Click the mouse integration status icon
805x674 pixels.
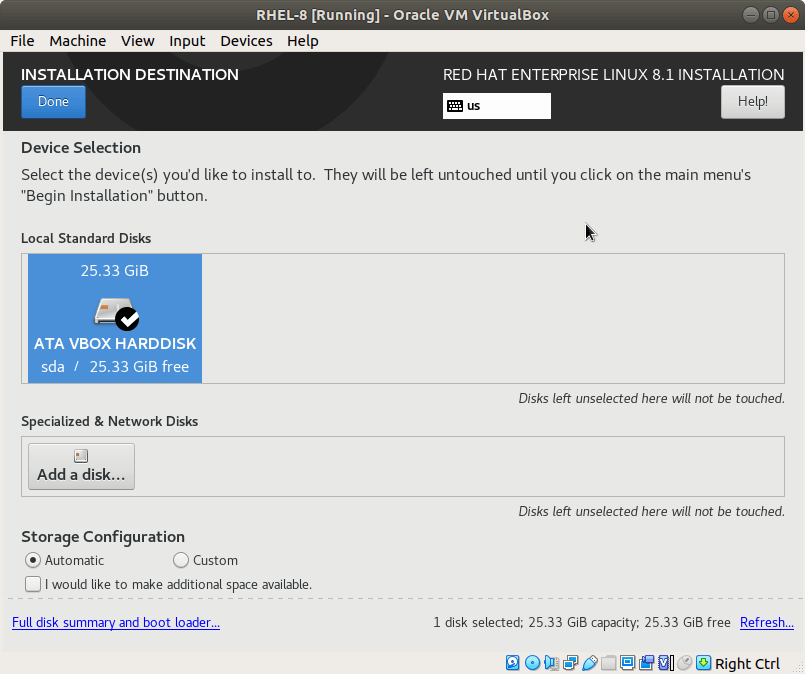[684, 663]
